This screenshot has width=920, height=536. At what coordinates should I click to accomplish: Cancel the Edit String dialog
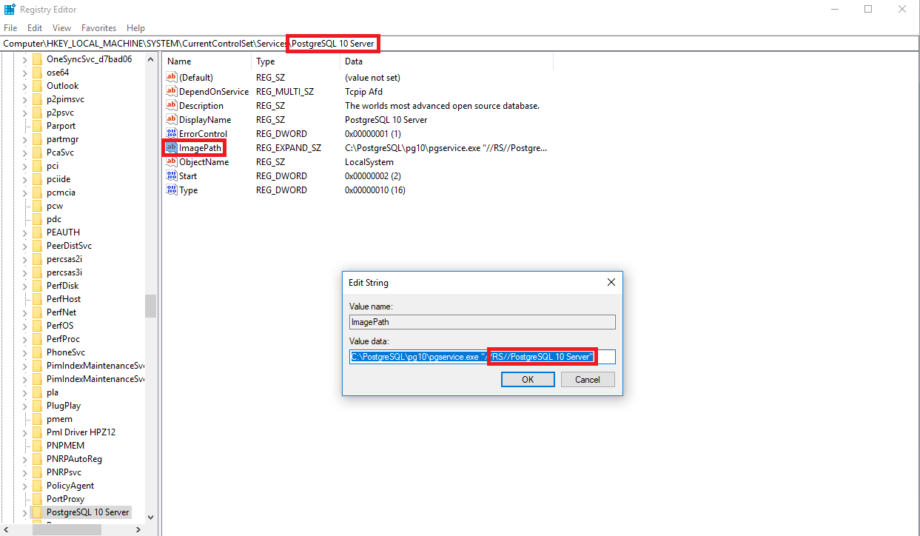tap(587, 379)
